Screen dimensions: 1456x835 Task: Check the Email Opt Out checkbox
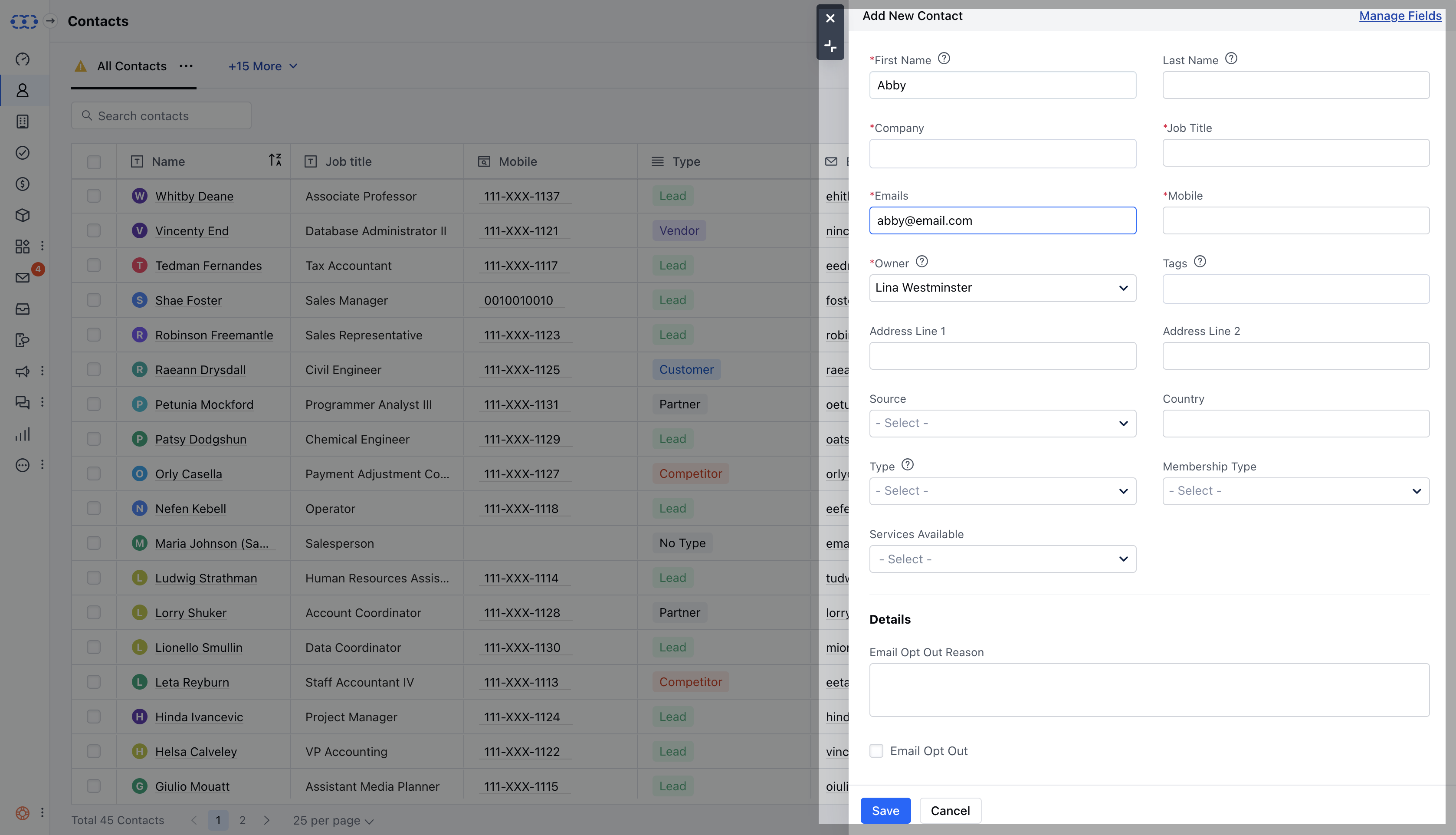coord(876,751)
